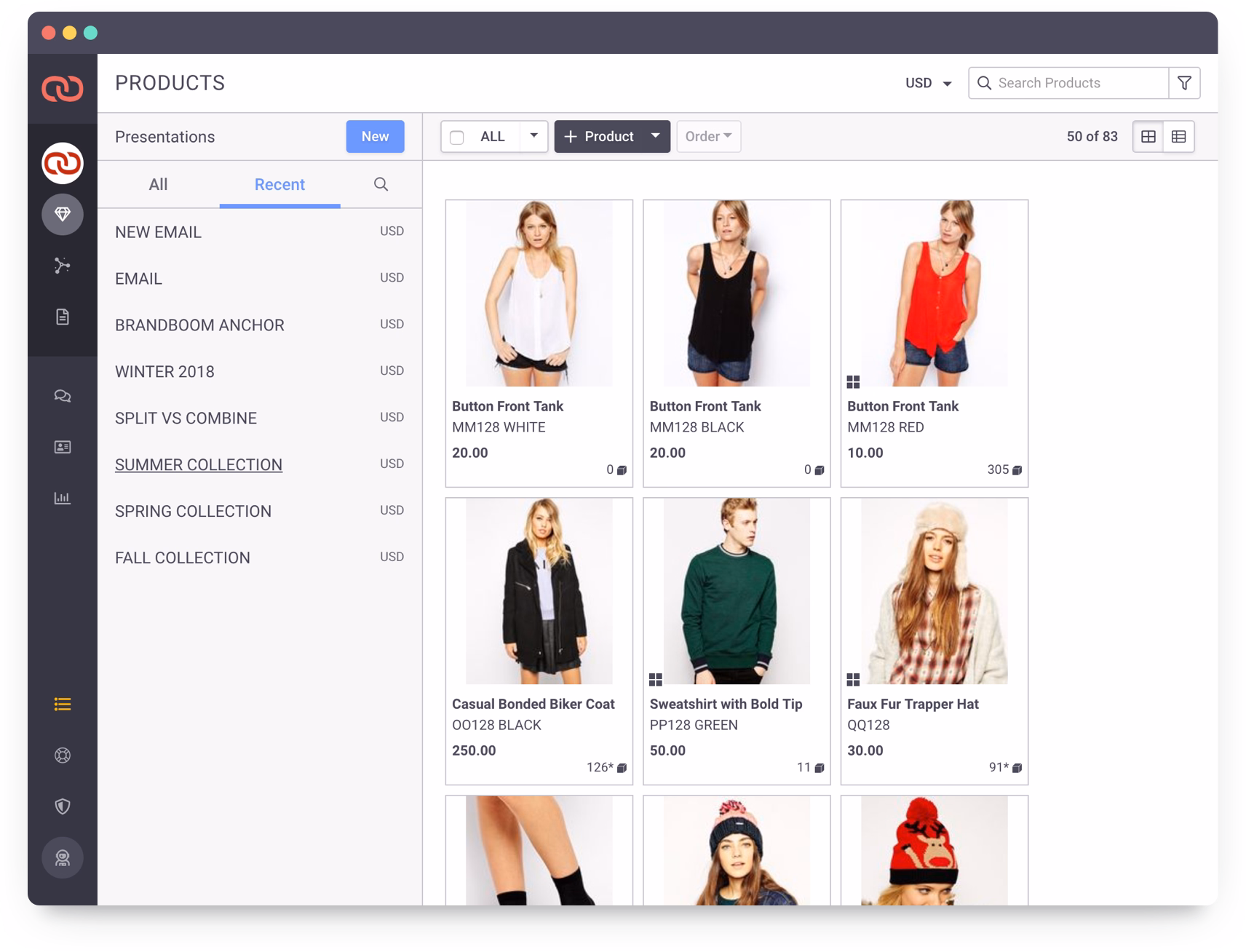The width and height of the screenshot is (1246, 952).
Task: Click the presentations search magnifier icon
Action: point(381,184)
